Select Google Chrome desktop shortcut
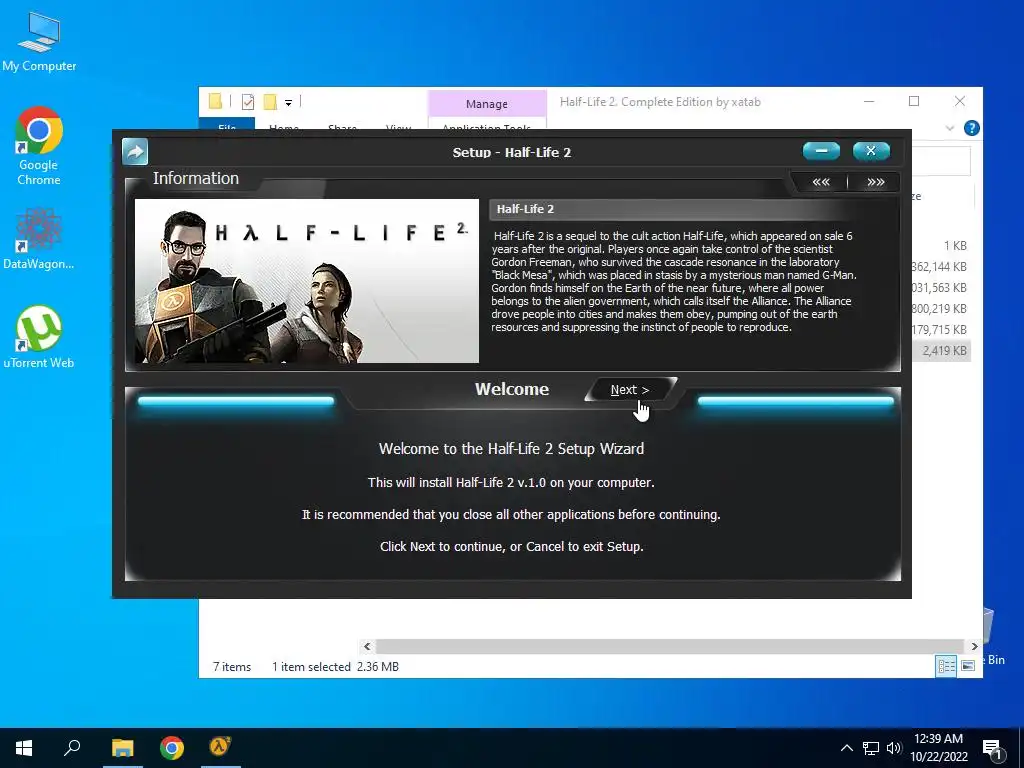This screenshot has width=1024, height=768. click(x=39, y=146)
